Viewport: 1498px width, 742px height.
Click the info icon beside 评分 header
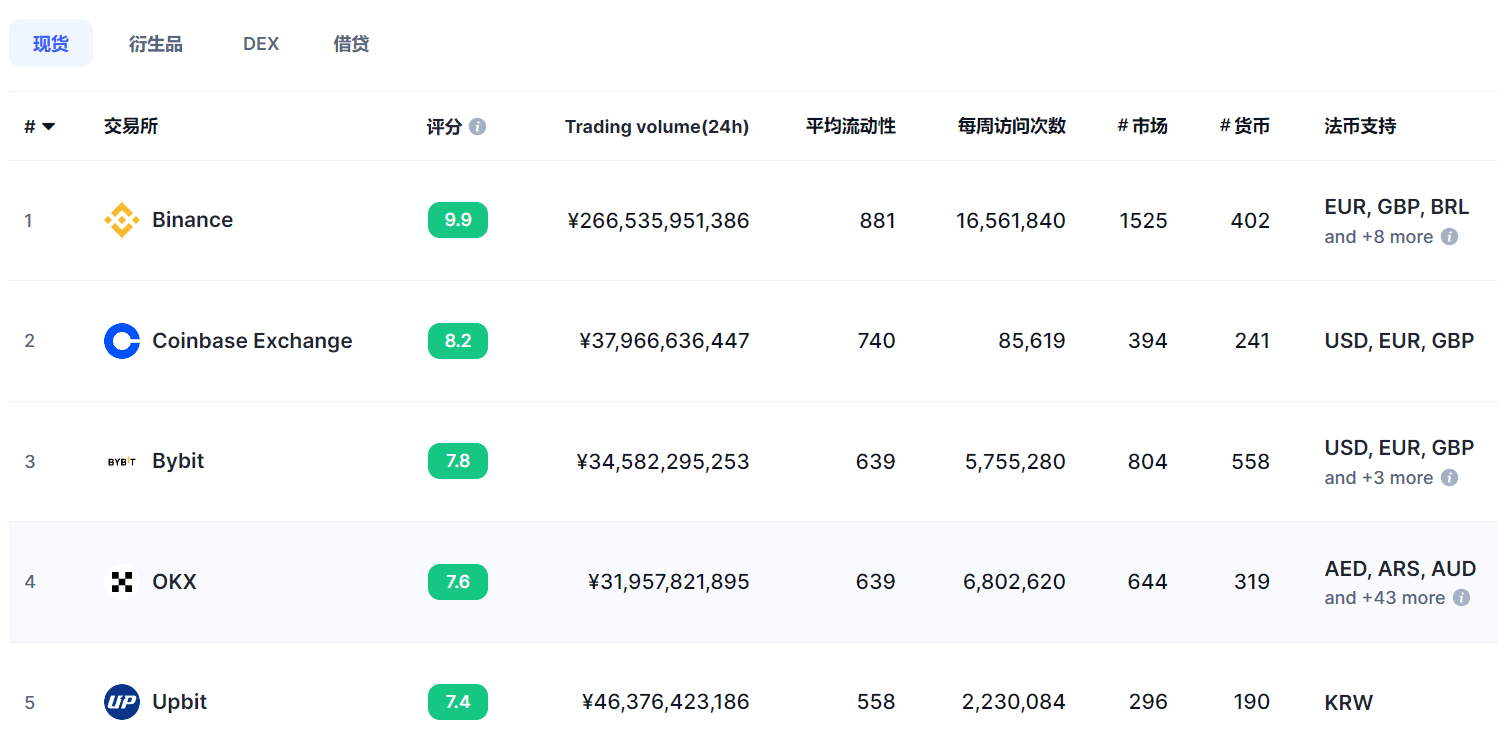(477, 127)
